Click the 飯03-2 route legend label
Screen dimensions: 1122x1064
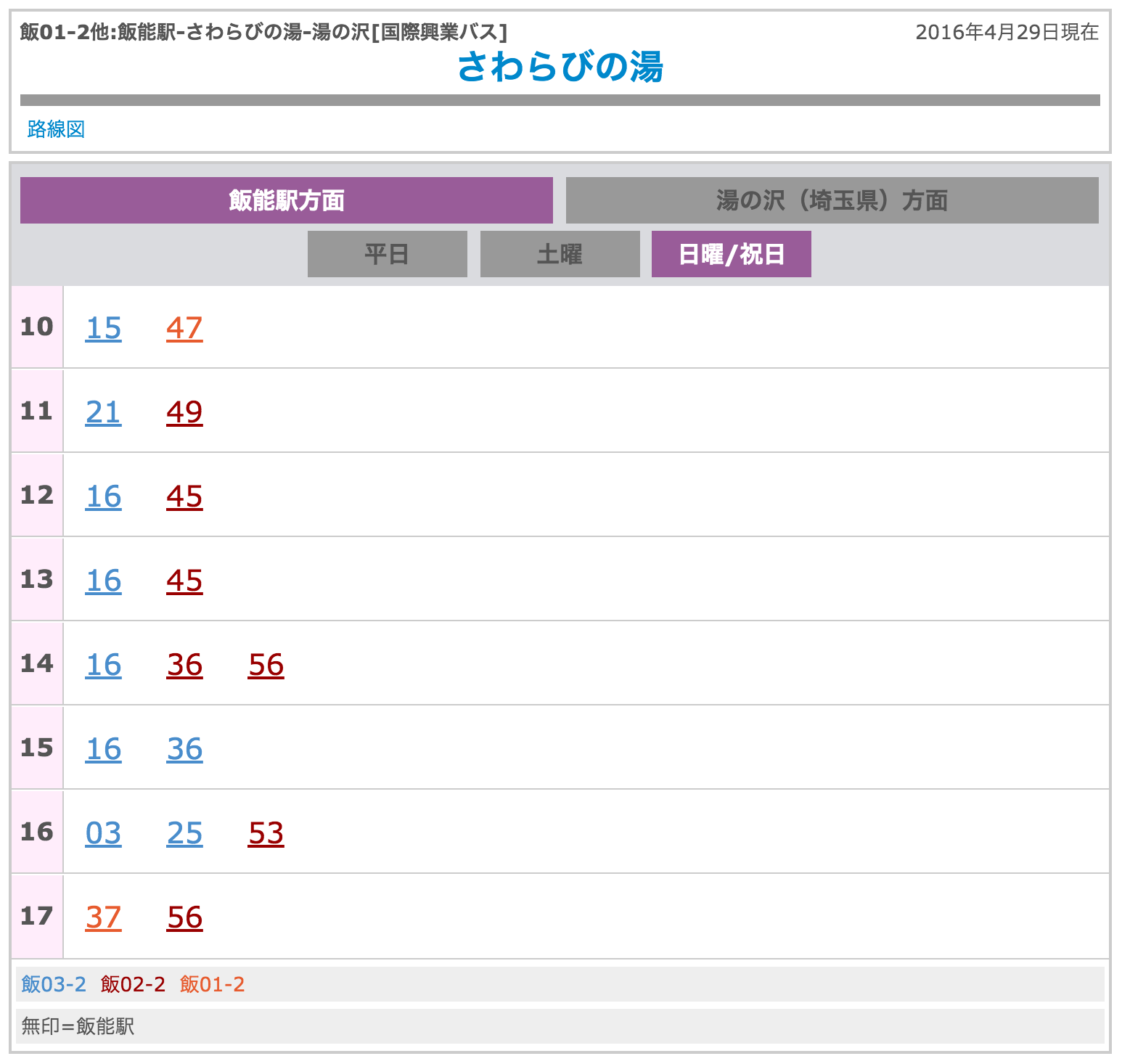(x=54, y=984)
